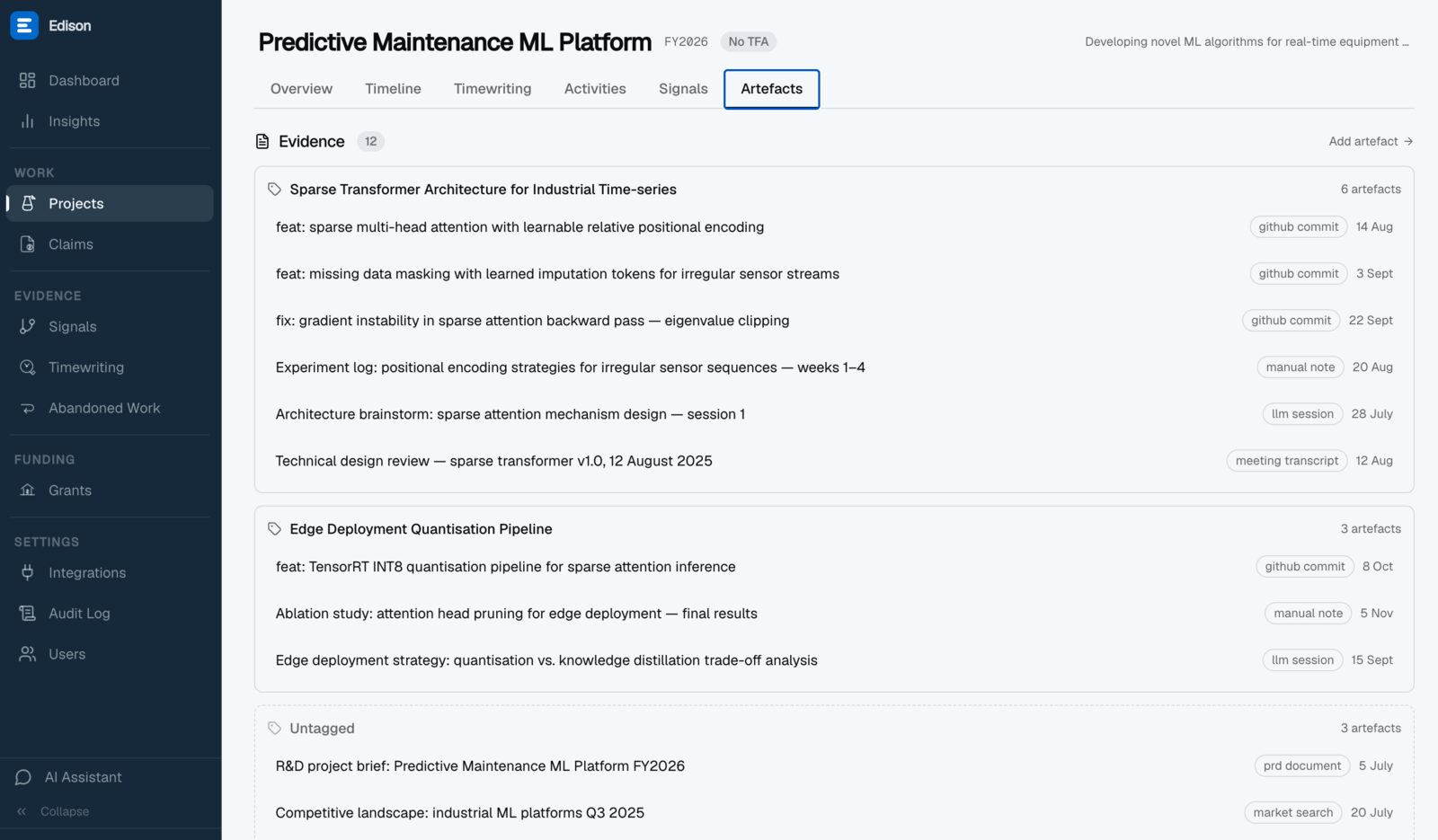Viewport: 1438px width, 840px height.
Task: Click tag icon beside Edge Deployment Quantisation Pipeline
Action: point(274,529)
